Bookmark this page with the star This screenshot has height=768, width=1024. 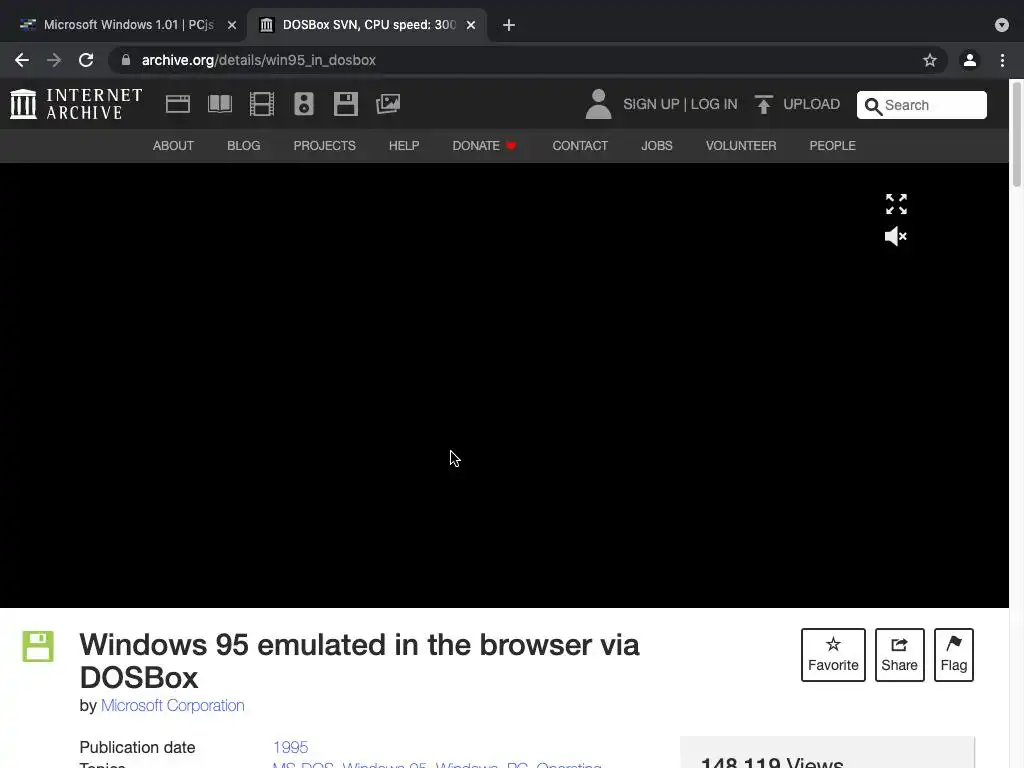[x=930, y=60]
